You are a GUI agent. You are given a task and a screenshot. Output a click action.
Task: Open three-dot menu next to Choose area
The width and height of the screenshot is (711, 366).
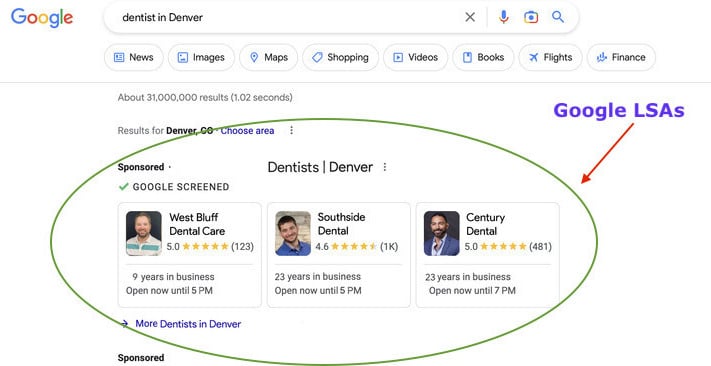click(x=292, y=131)
